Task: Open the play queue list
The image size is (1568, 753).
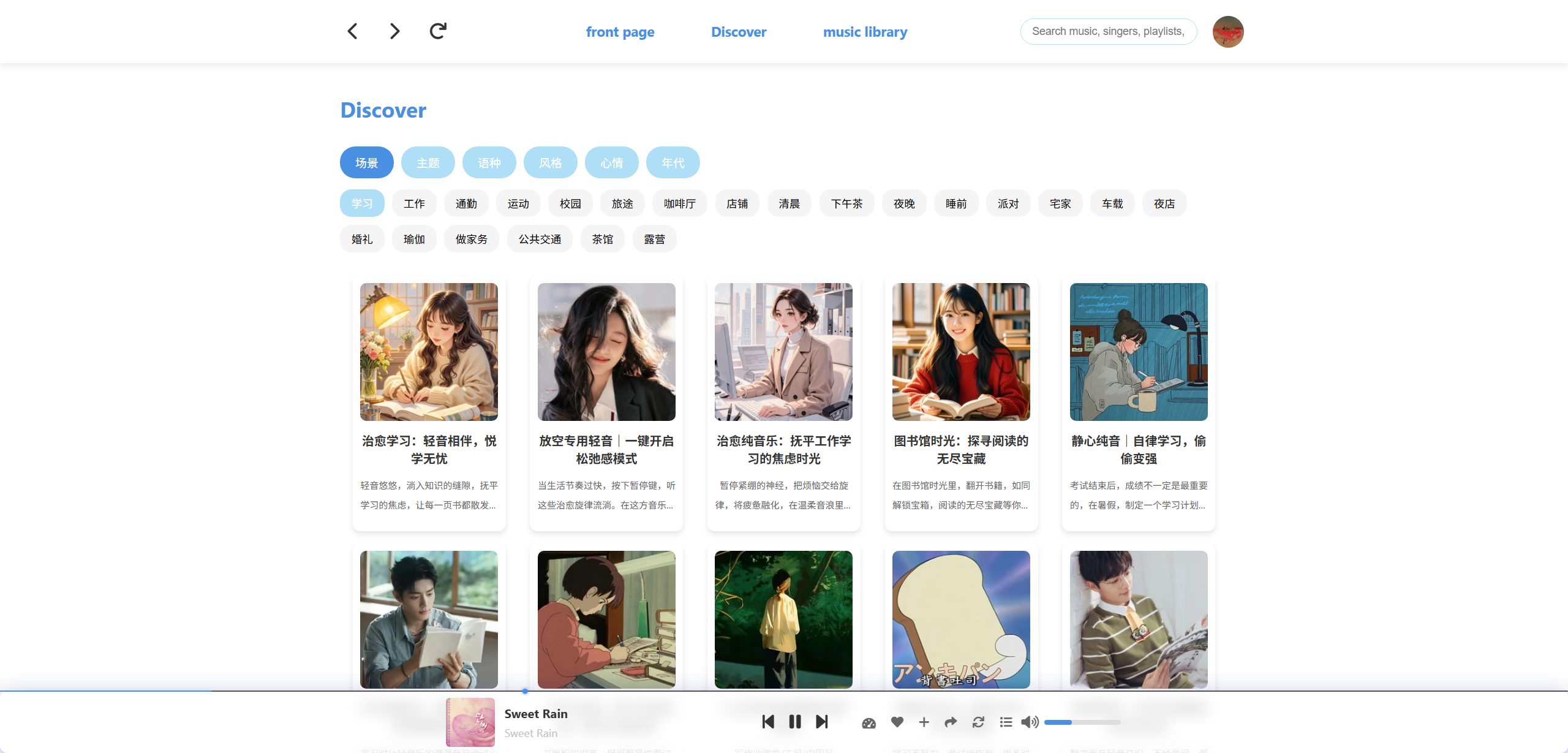Action: [x=1006, y=722]
